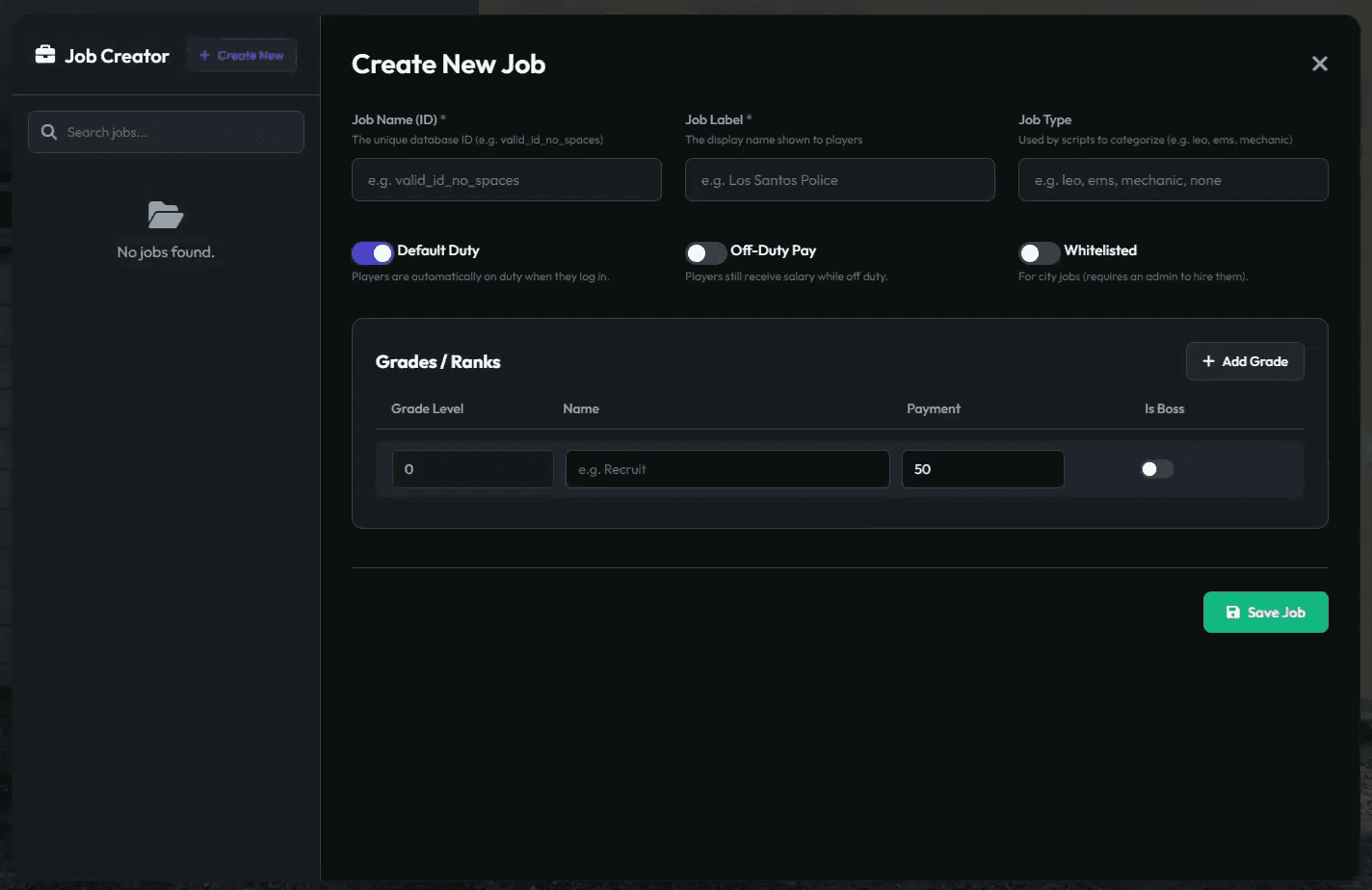1372x890 pixels.
Task: Click the magnifier icon in the search bar
Action: pos(49,131)
